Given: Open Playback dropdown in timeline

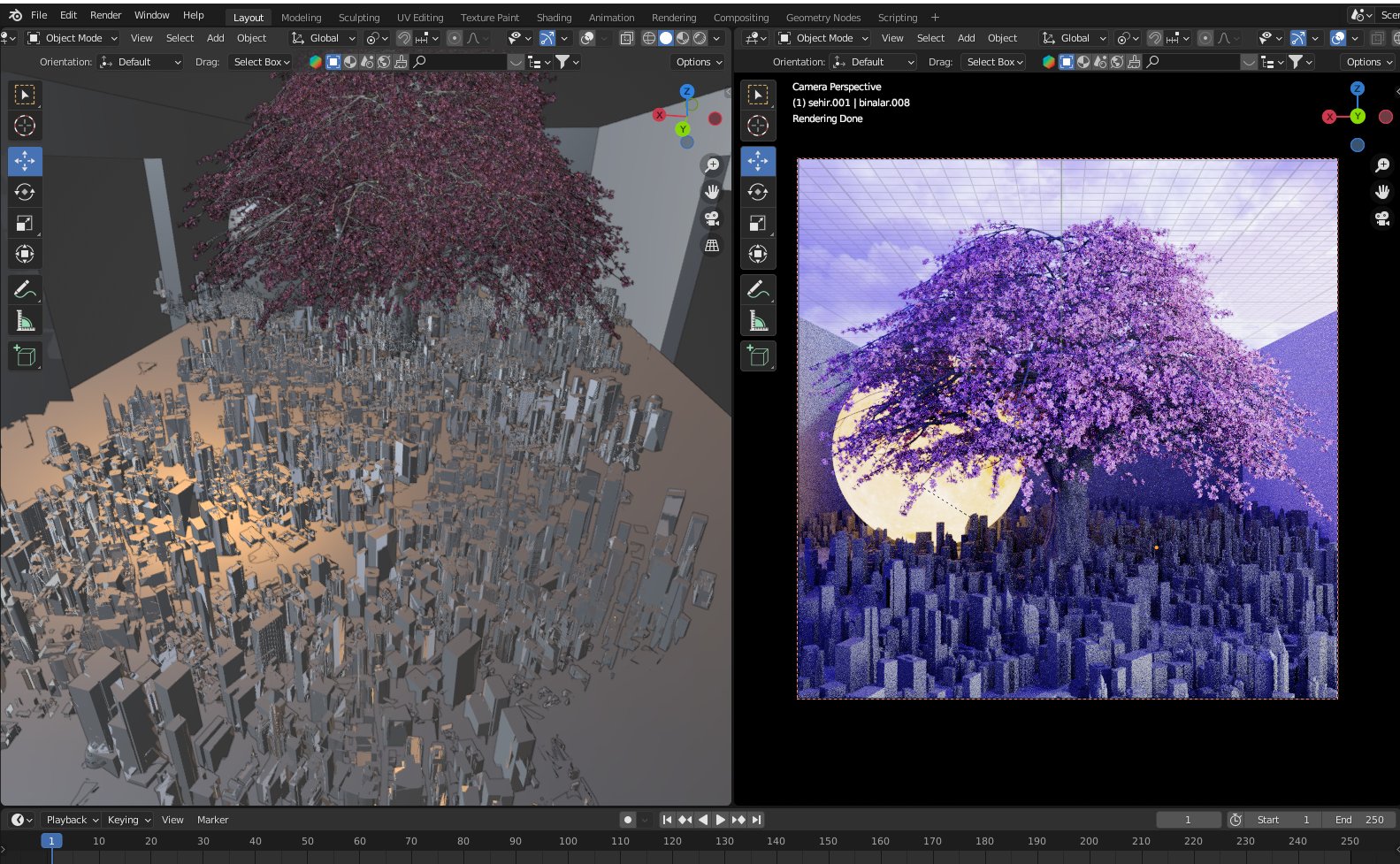Looking at the screenshot, I should point(73,820).
